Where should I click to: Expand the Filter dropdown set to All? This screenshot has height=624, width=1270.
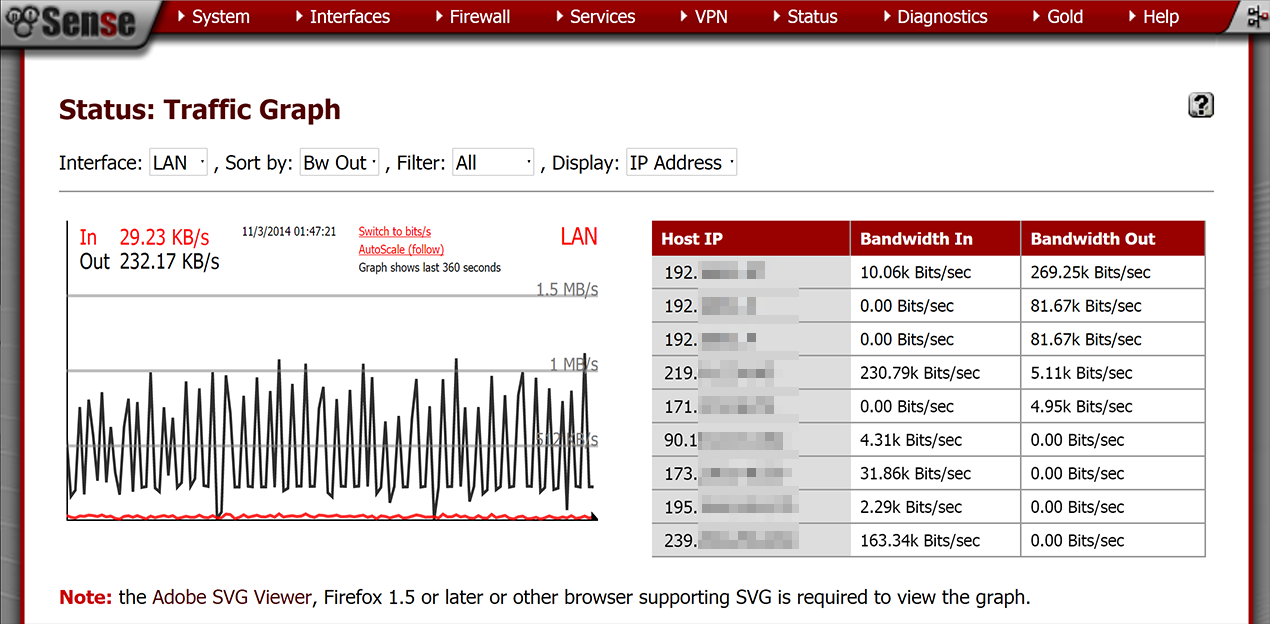pos(493,163)
